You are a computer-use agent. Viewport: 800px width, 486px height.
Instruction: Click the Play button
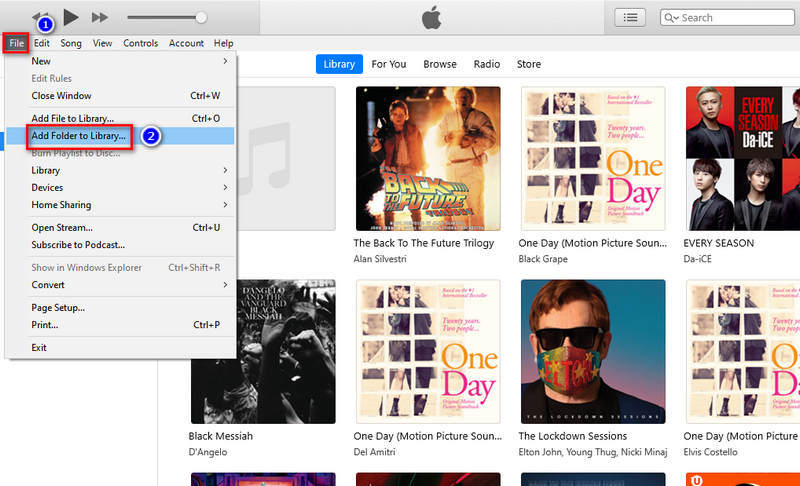pyautogui.click(x=71, y=17)
